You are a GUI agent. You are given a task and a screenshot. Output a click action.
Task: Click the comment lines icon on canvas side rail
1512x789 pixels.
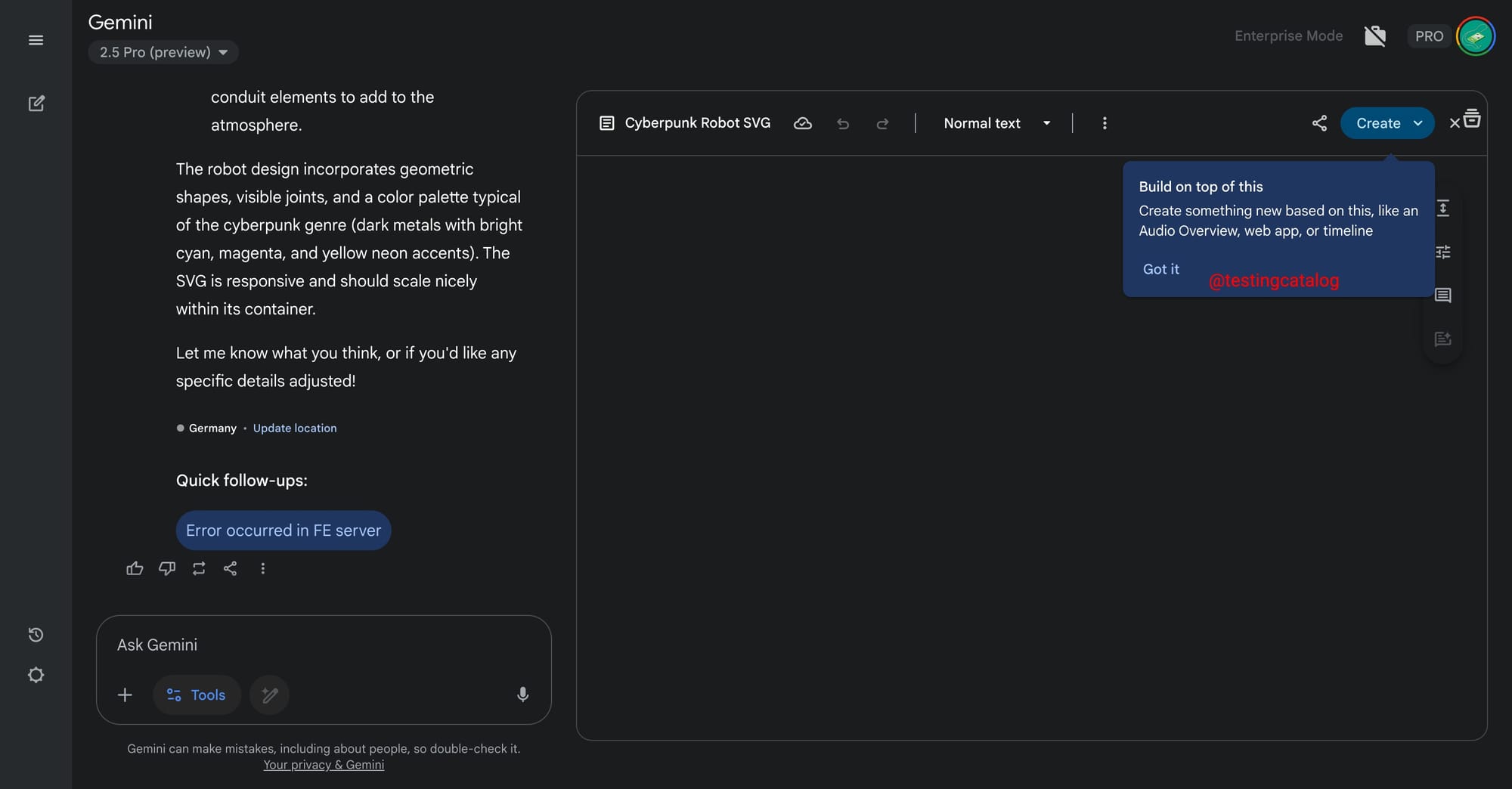tap(1442, 295)
